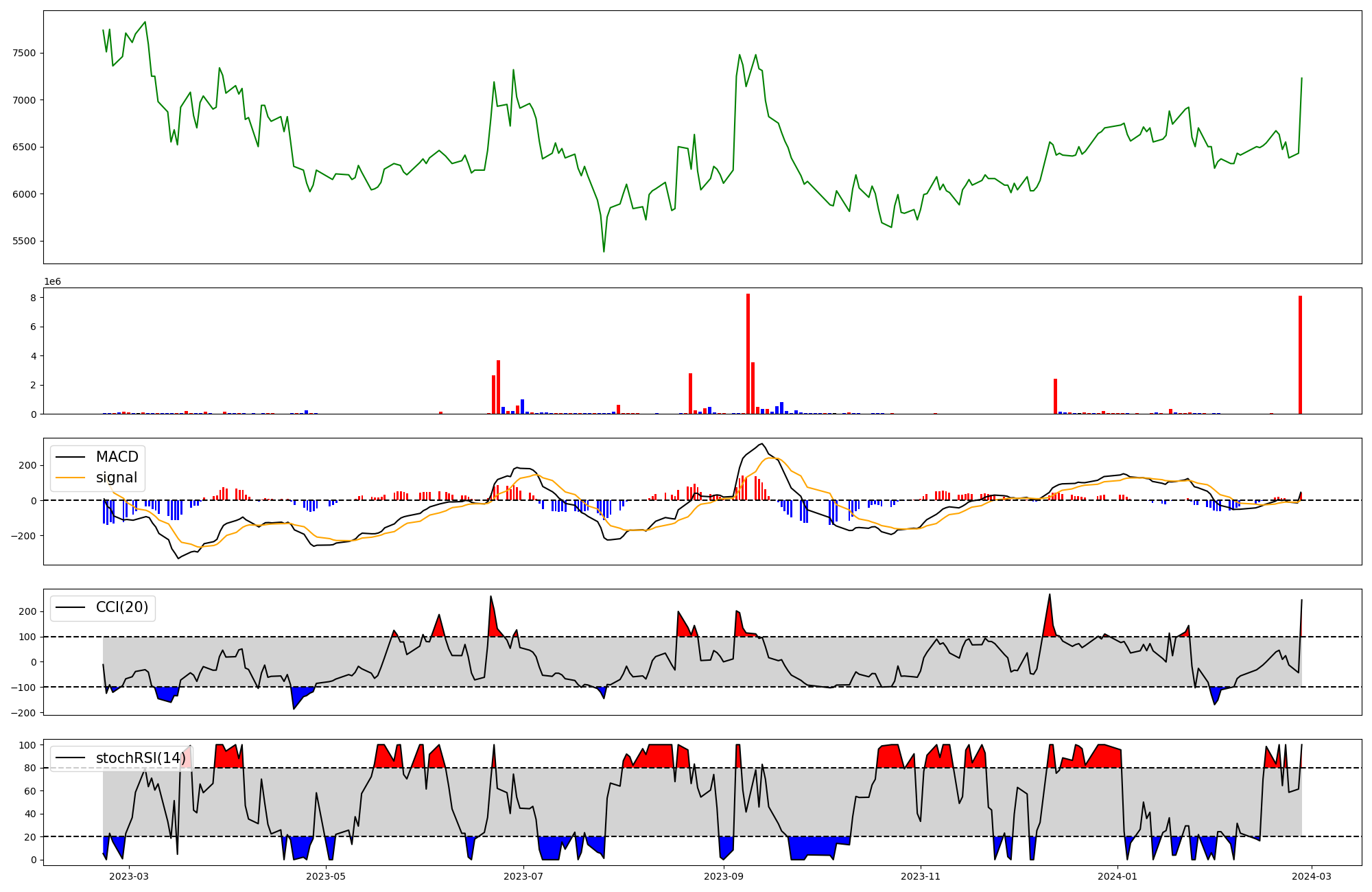The height and width of the screenshot is (892, 1372).
Task: Click the 5500 price axis label
Action: coord(24,241)
